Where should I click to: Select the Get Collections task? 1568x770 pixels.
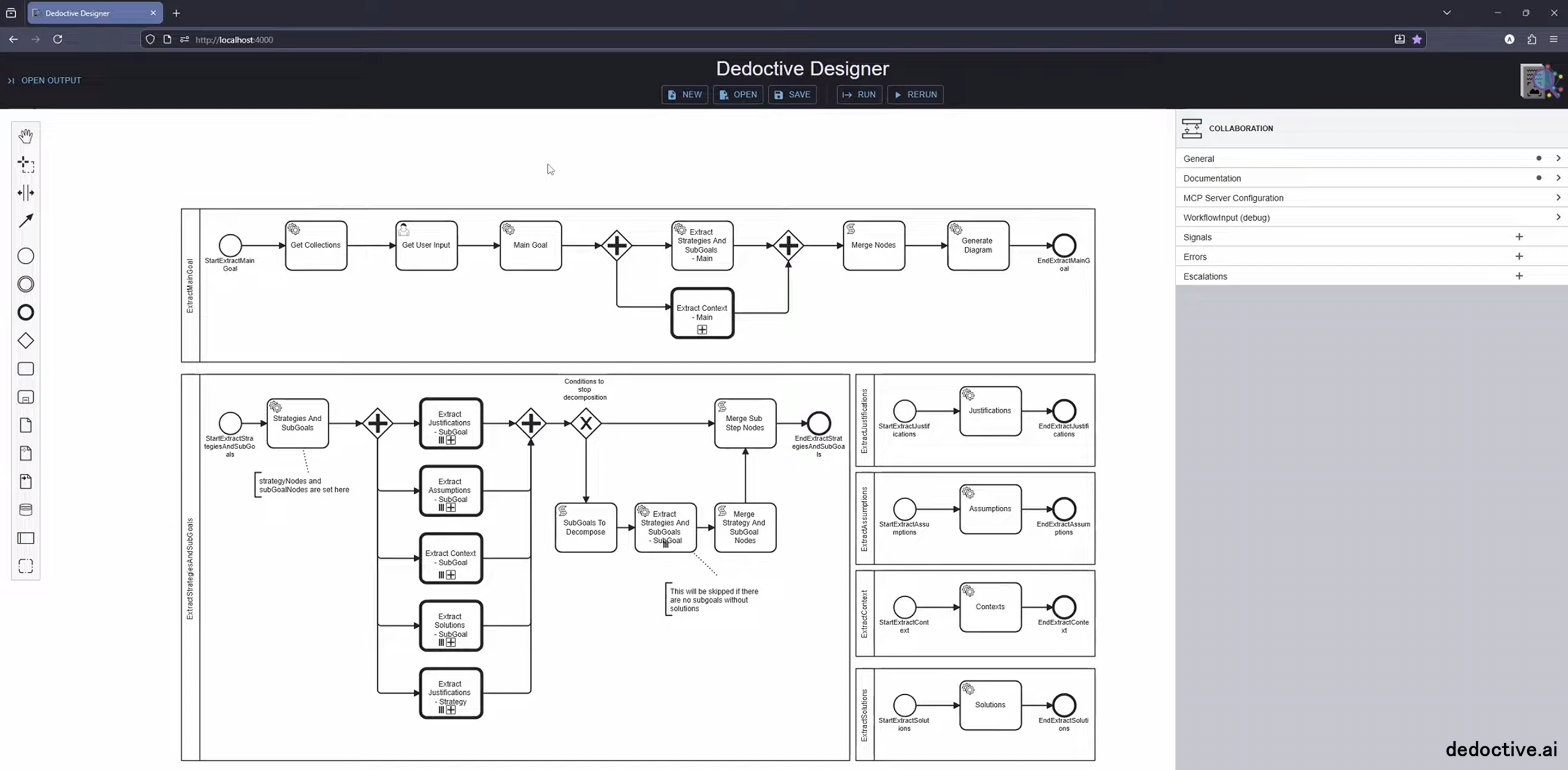point(316,245)
